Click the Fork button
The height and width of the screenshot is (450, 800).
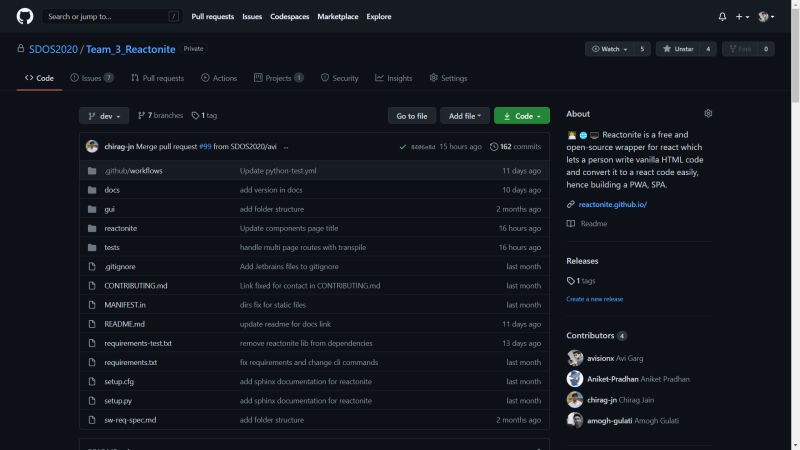[x=740, y=49]
